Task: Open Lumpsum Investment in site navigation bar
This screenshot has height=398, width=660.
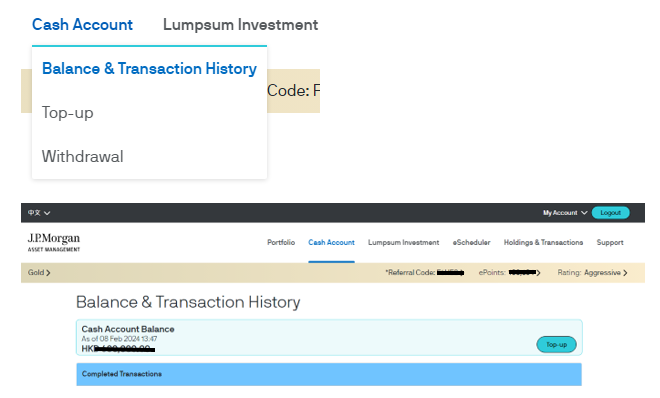Action: click(403, 242)
